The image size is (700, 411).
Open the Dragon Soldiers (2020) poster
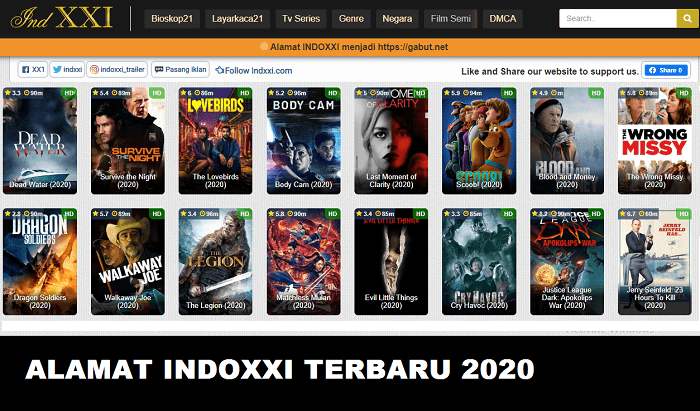pos(40,262)
